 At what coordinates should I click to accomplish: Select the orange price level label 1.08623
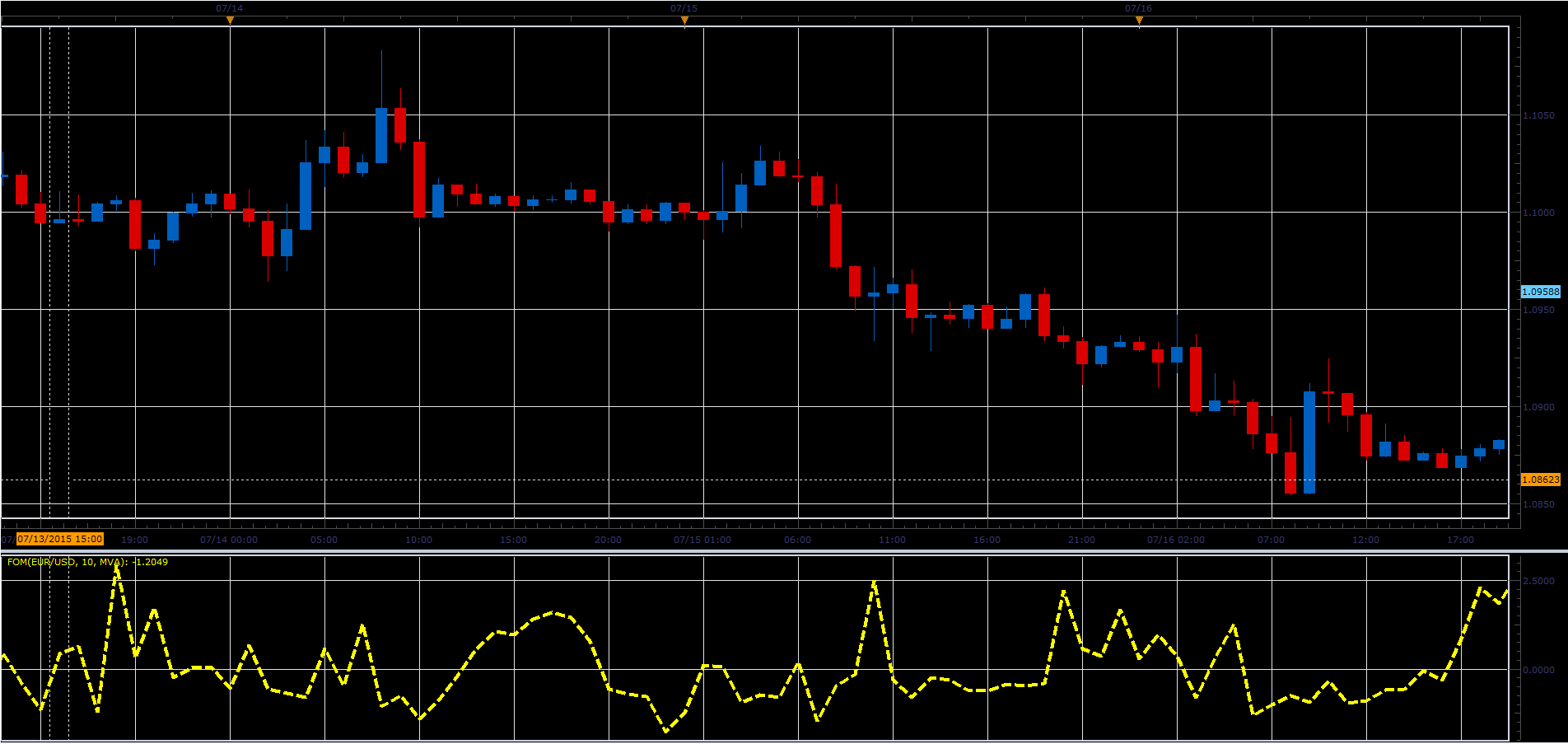point(1540,480)
